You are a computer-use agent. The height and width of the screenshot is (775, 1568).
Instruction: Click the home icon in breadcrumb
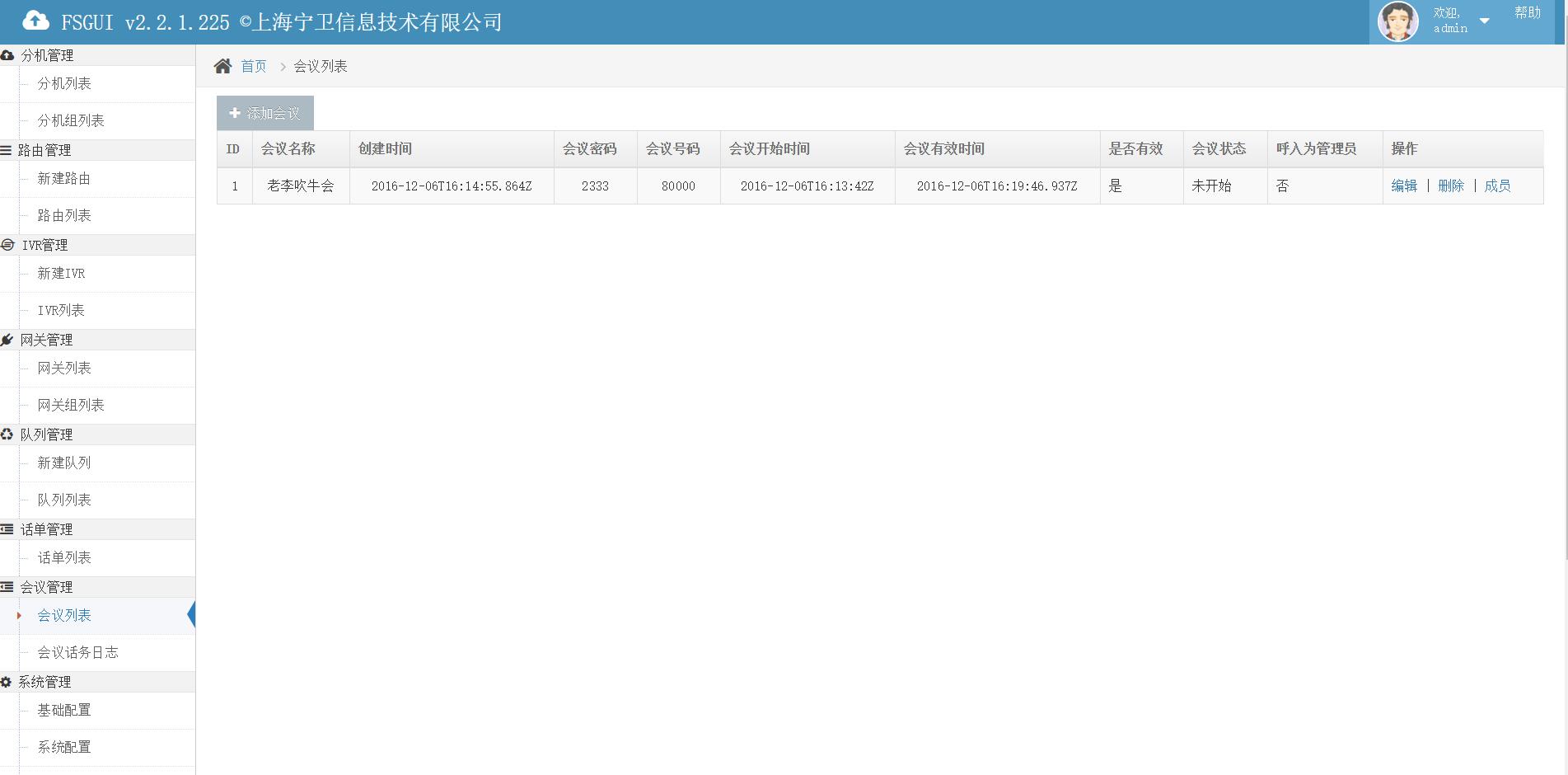tap(222, 66)
